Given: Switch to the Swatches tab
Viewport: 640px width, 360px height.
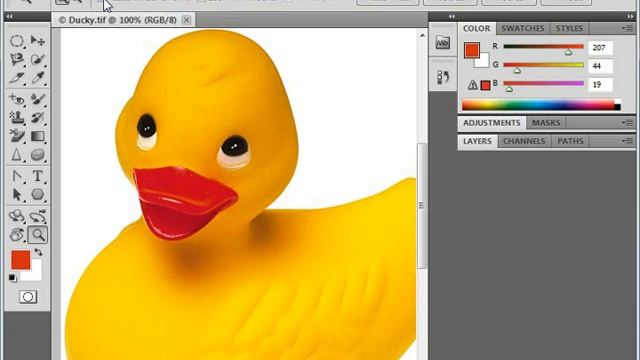Looking at the screenshot, I should 522,29.
